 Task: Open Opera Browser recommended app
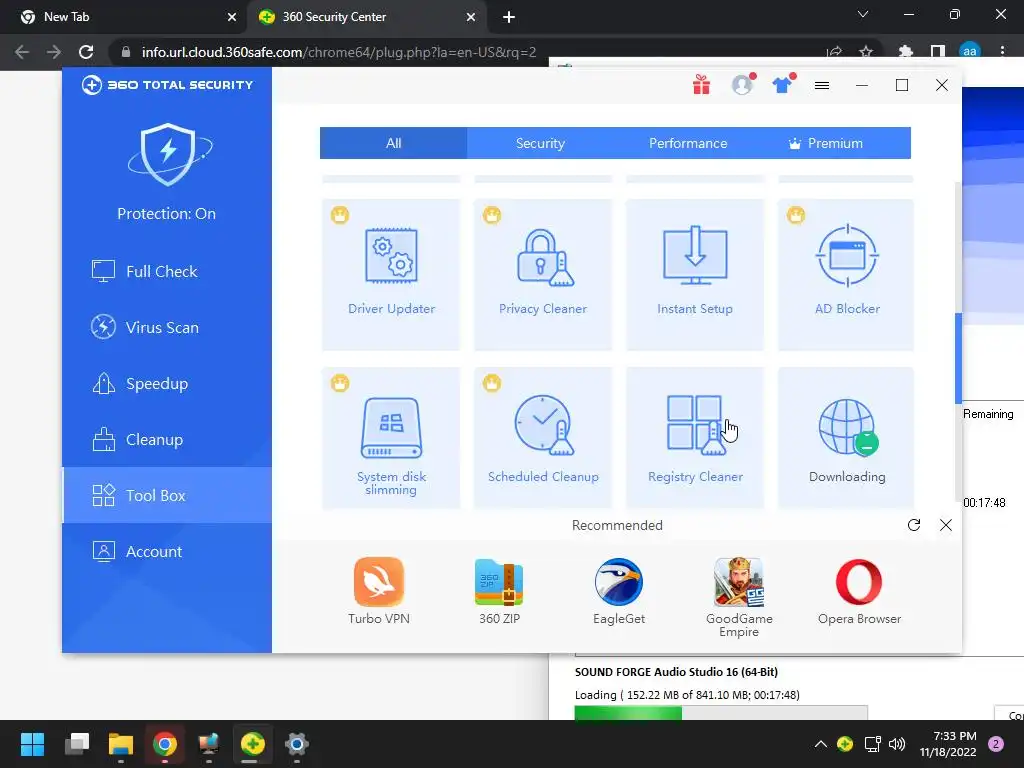859,591
